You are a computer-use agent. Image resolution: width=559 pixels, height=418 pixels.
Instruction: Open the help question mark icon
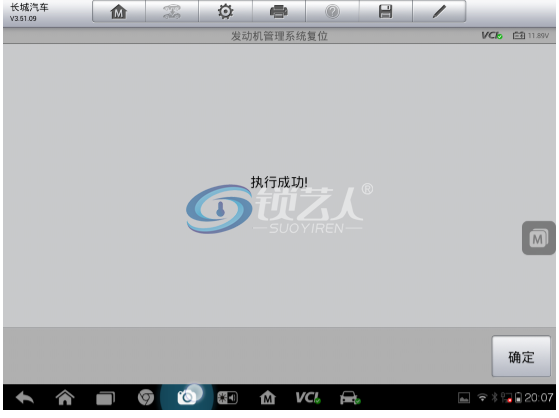click(332, 12)
